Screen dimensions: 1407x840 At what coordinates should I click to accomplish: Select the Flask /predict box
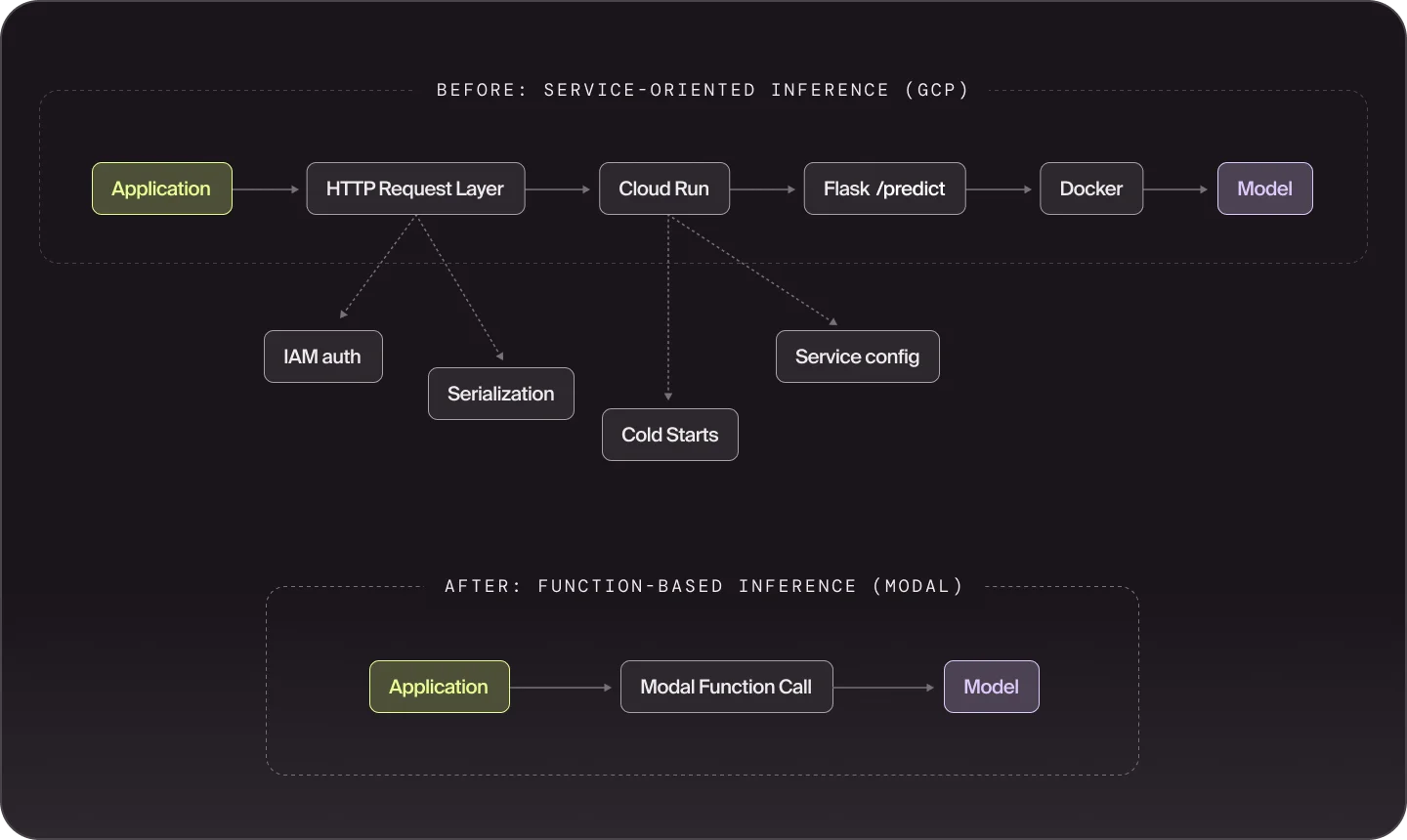(x=884, y=189)
